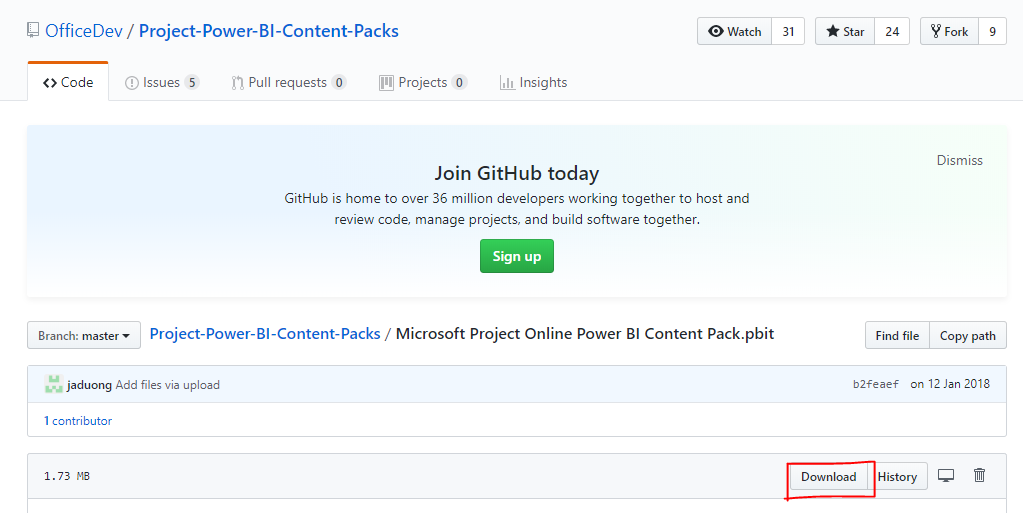Image resolution: width=1023 pixels, height=513 pixels.
Task: Open the watchers count 31
Action: (788, 31)
